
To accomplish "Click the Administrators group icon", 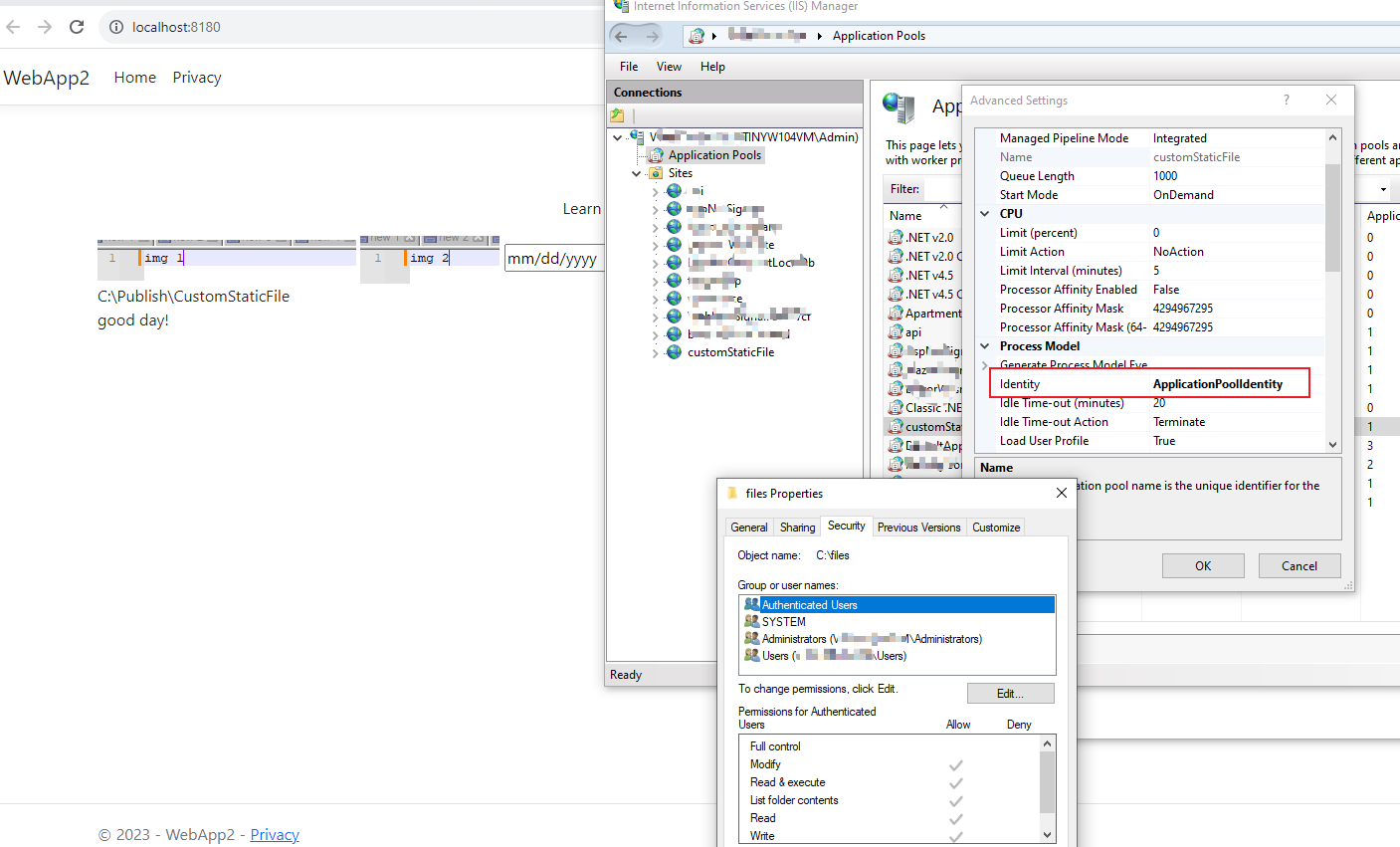I will [752, 638].
